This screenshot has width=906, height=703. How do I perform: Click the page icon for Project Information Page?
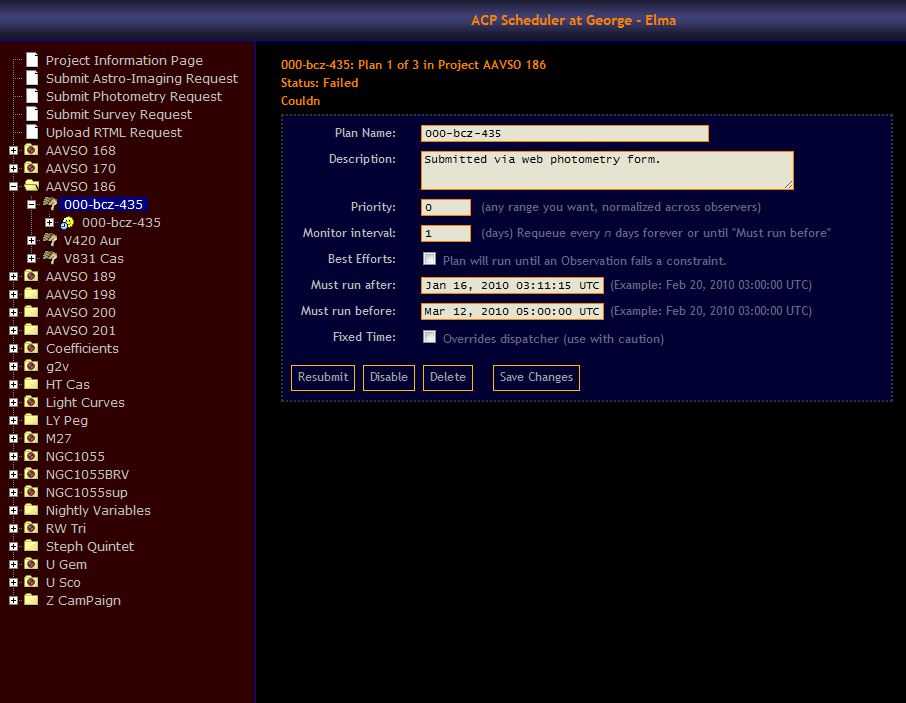[32, 60]
